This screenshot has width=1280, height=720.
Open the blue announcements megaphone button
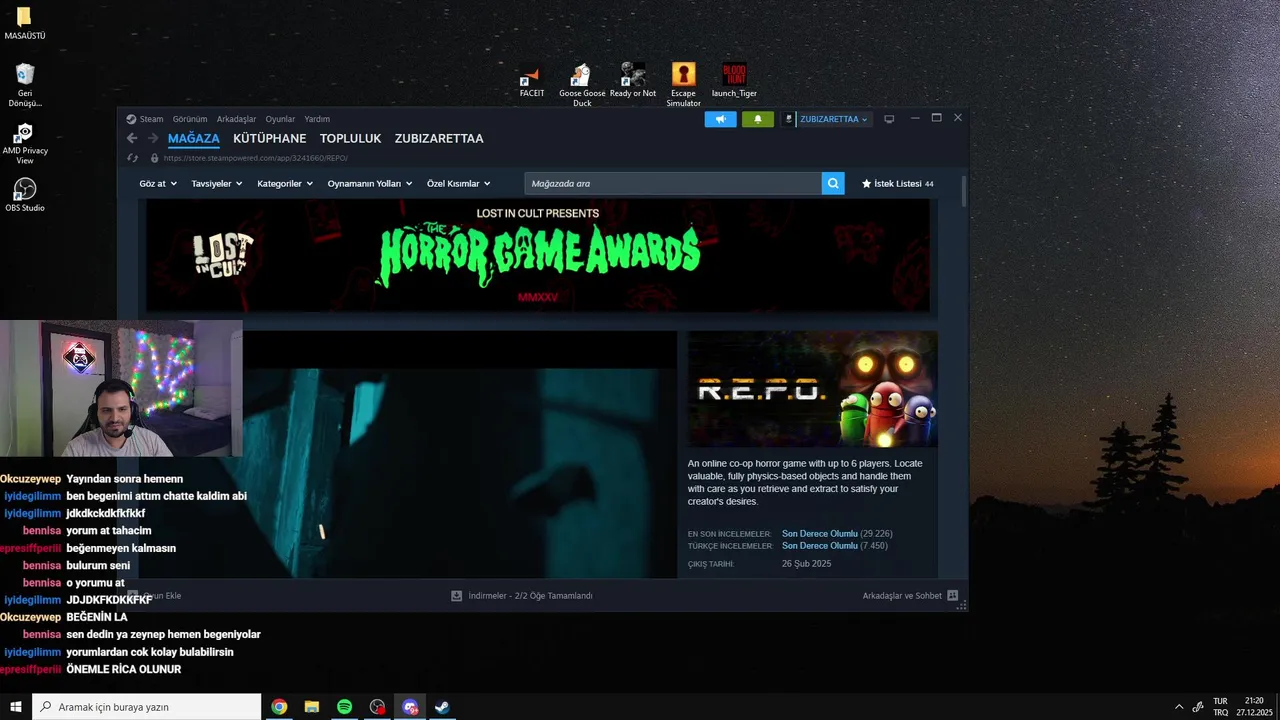(720, 119)
